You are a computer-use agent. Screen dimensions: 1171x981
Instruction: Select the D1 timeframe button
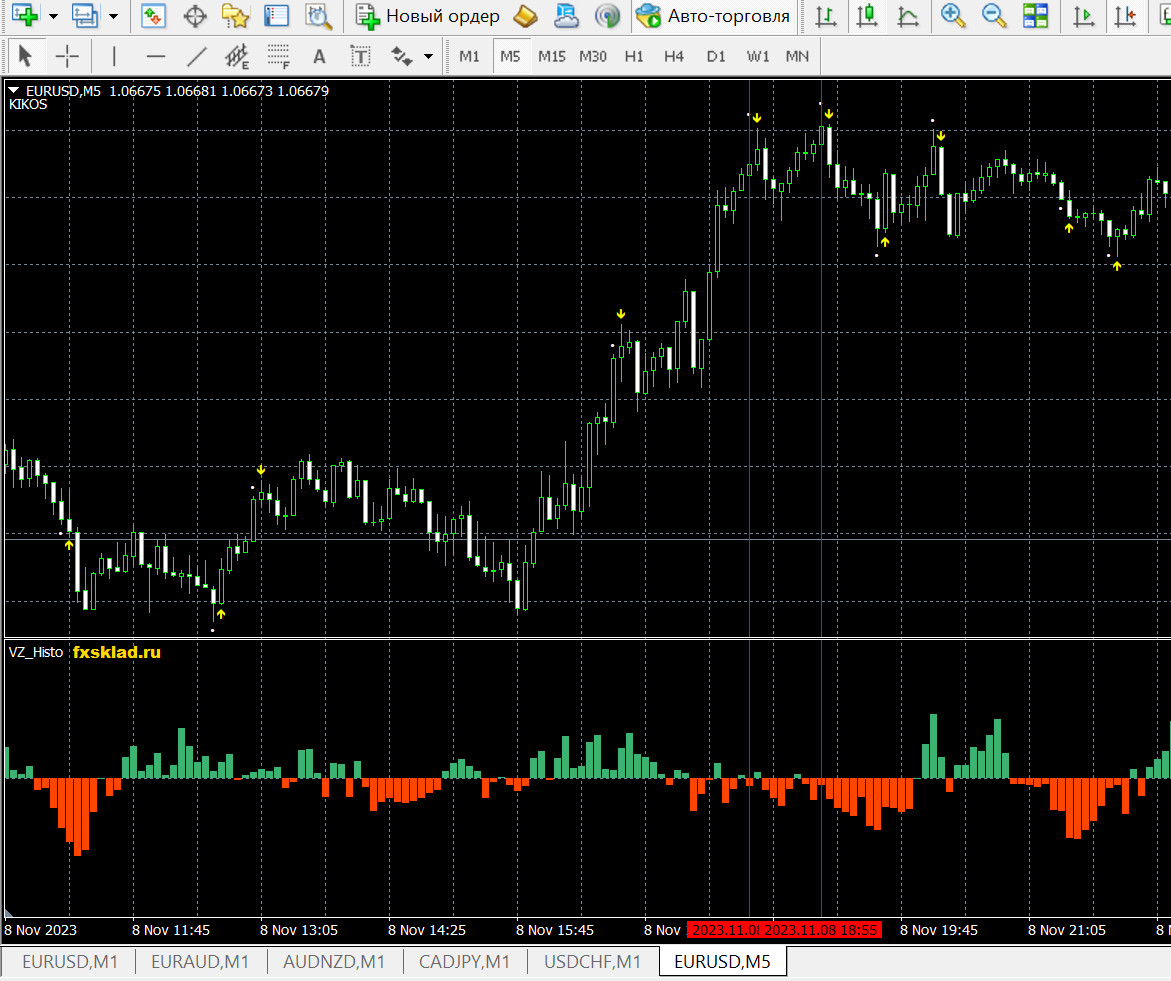tap(715, 56)
